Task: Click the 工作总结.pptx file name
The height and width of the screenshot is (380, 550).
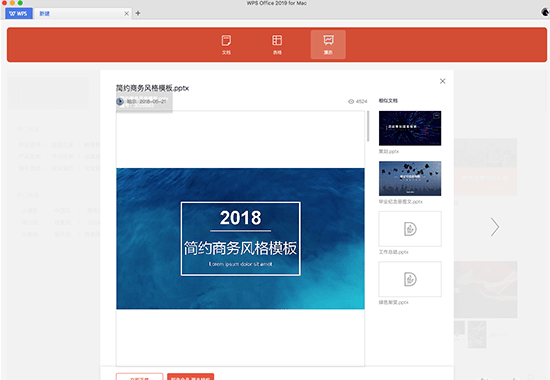Action: tap(394, 252)
